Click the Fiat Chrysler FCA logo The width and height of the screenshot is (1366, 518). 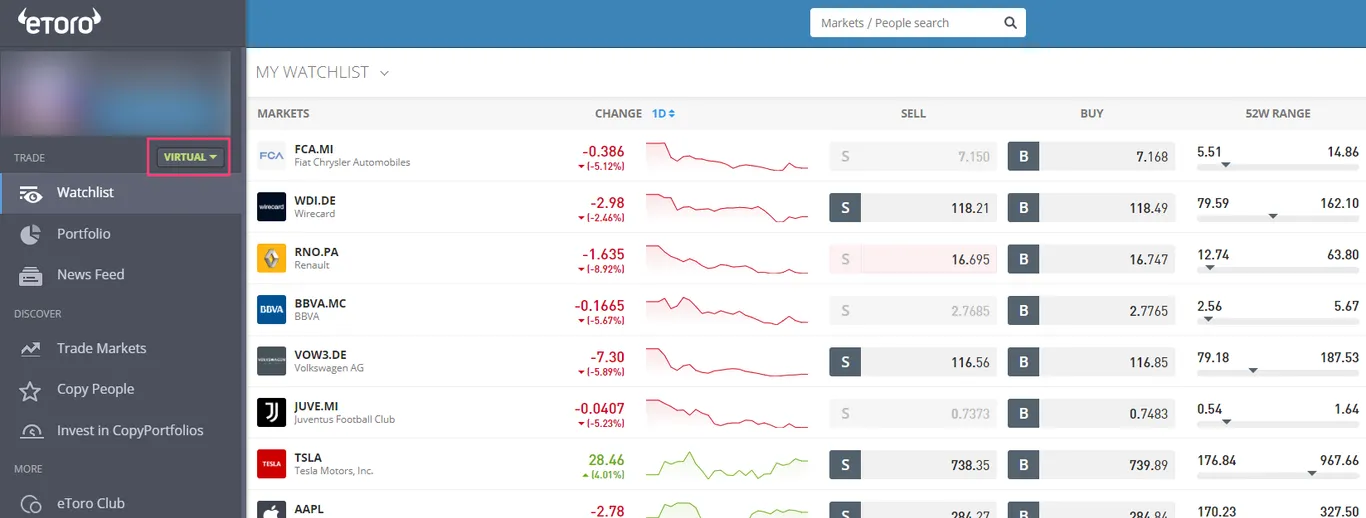(x=271, y=155)
